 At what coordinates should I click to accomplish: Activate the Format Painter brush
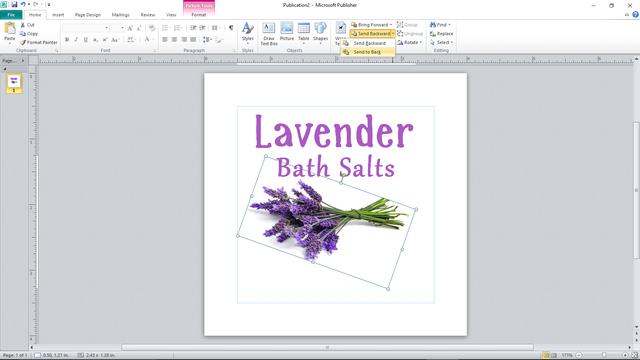point(39,42)
